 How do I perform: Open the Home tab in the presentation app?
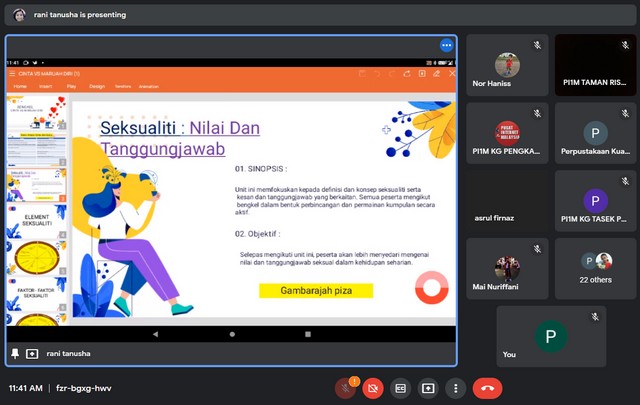[20, 87]
